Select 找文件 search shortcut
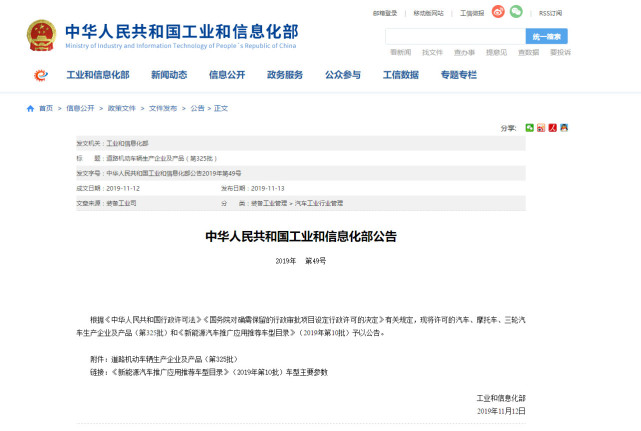 pyautogui.click(x=433, y=52)
